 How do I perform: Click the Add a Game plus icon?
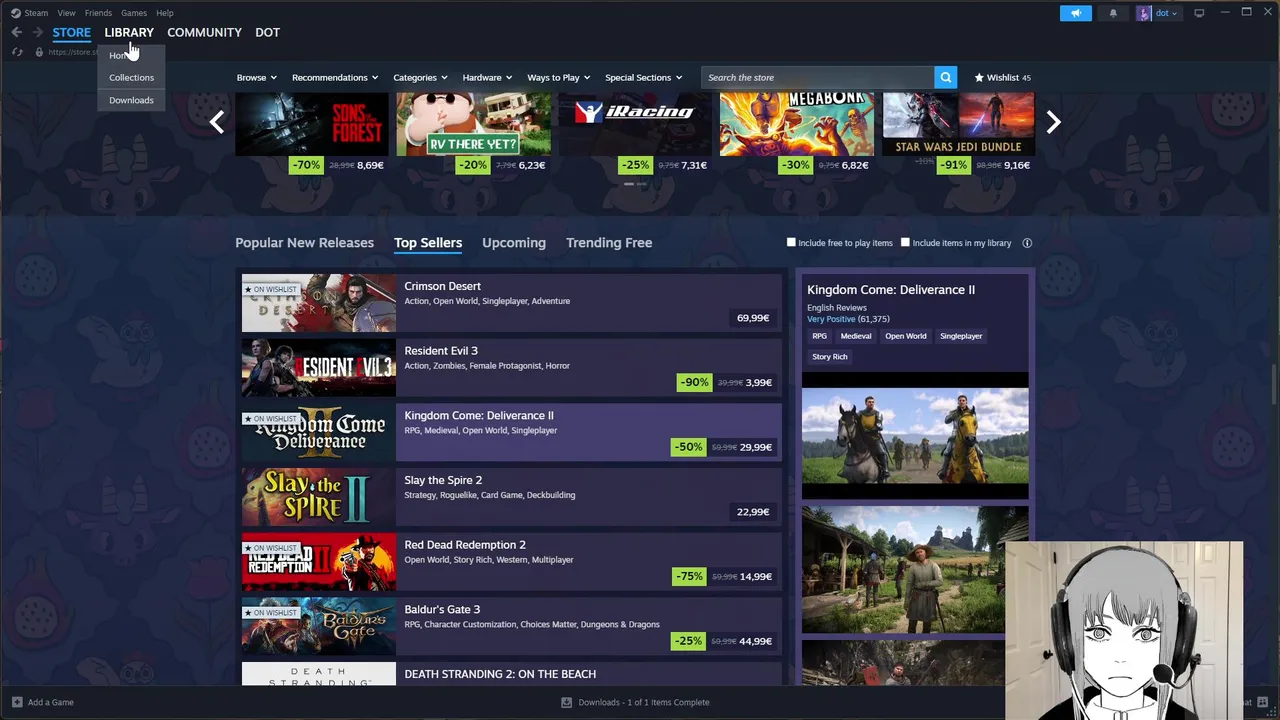[x=17, y=702]
